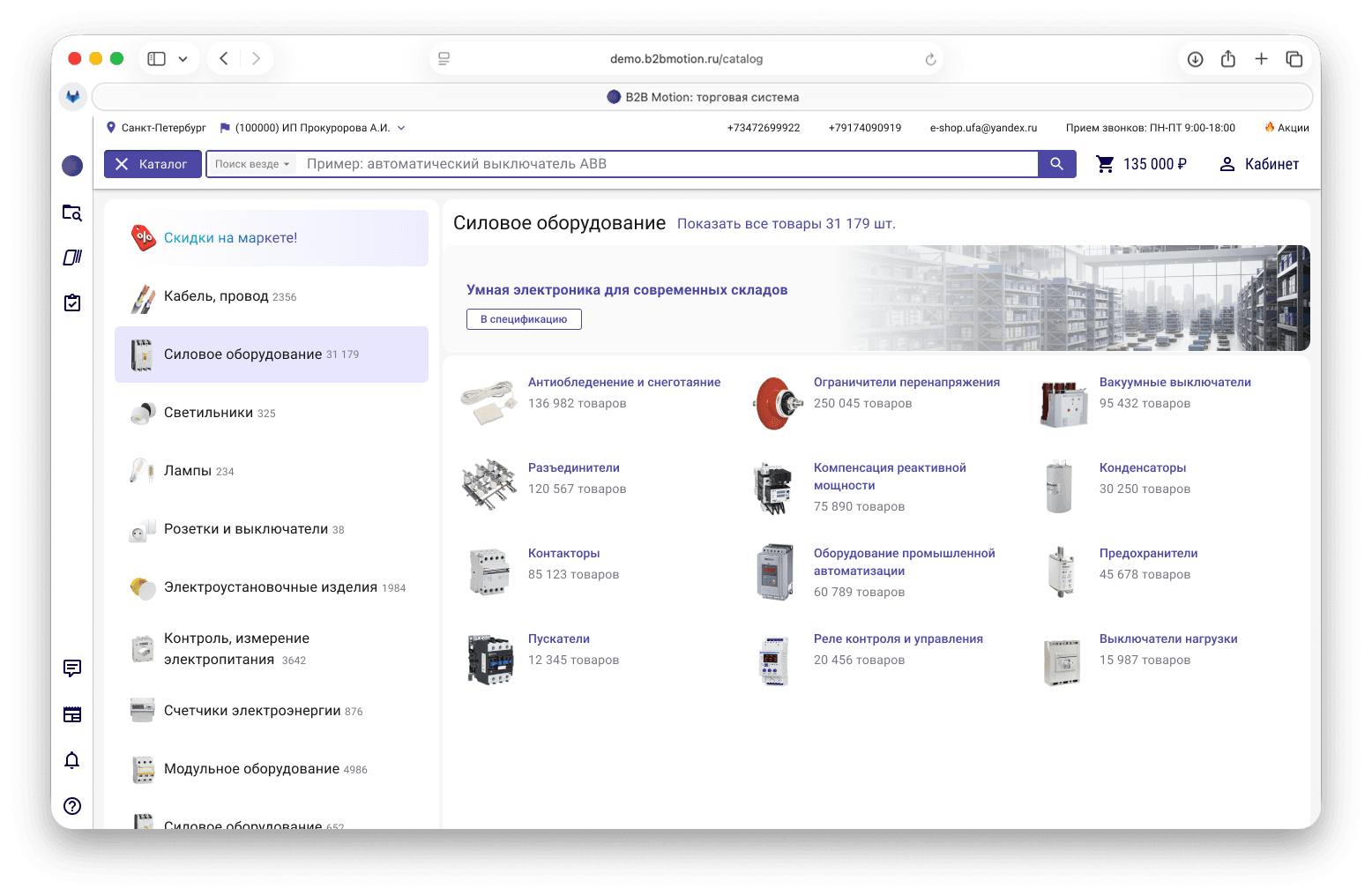Click the catalog search sidebar icon
The image size is (1372, 896).
click(x=72, y=213)
